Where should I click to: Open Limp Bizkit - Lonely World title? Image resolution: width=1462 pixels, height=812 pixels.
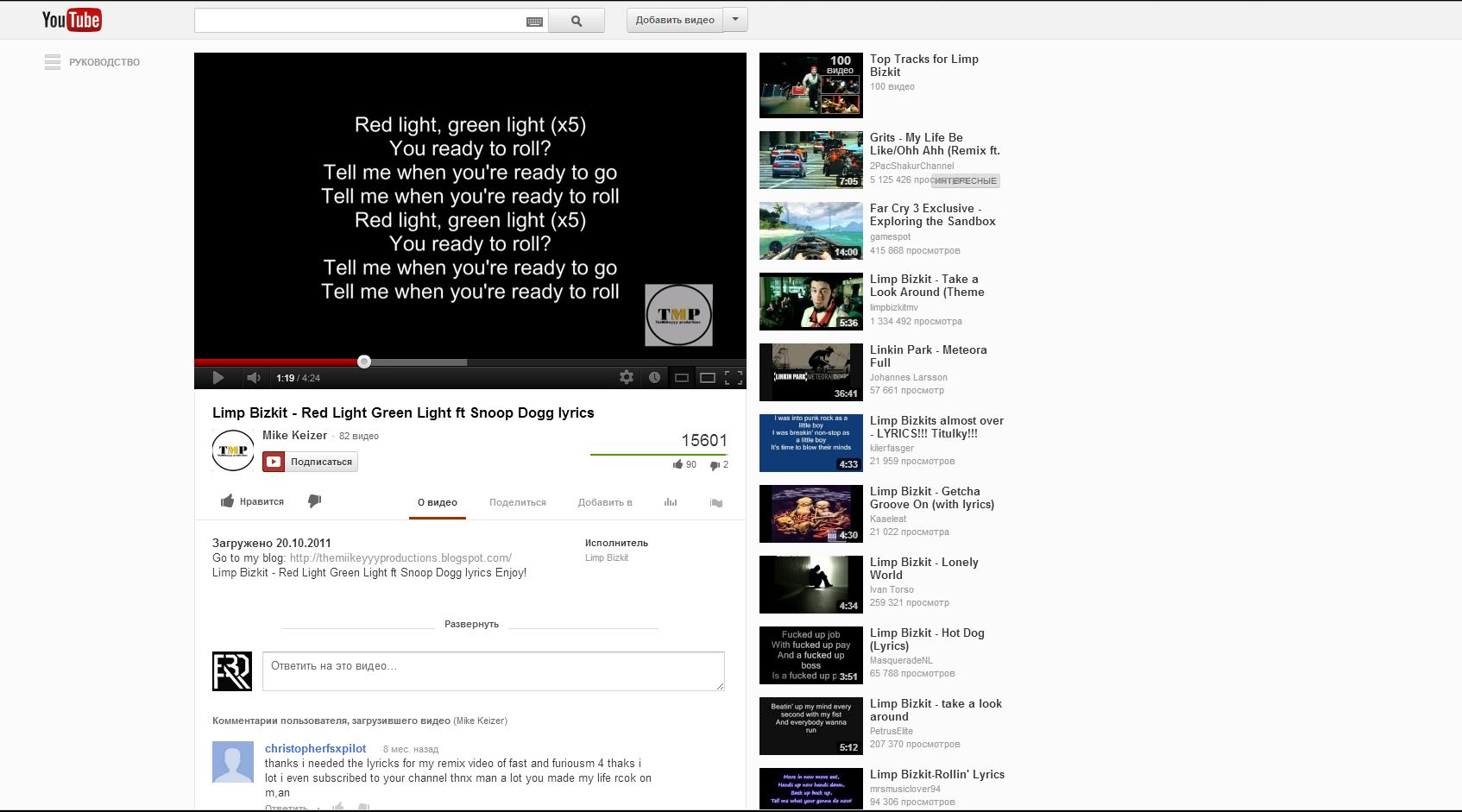pos(924,569)
